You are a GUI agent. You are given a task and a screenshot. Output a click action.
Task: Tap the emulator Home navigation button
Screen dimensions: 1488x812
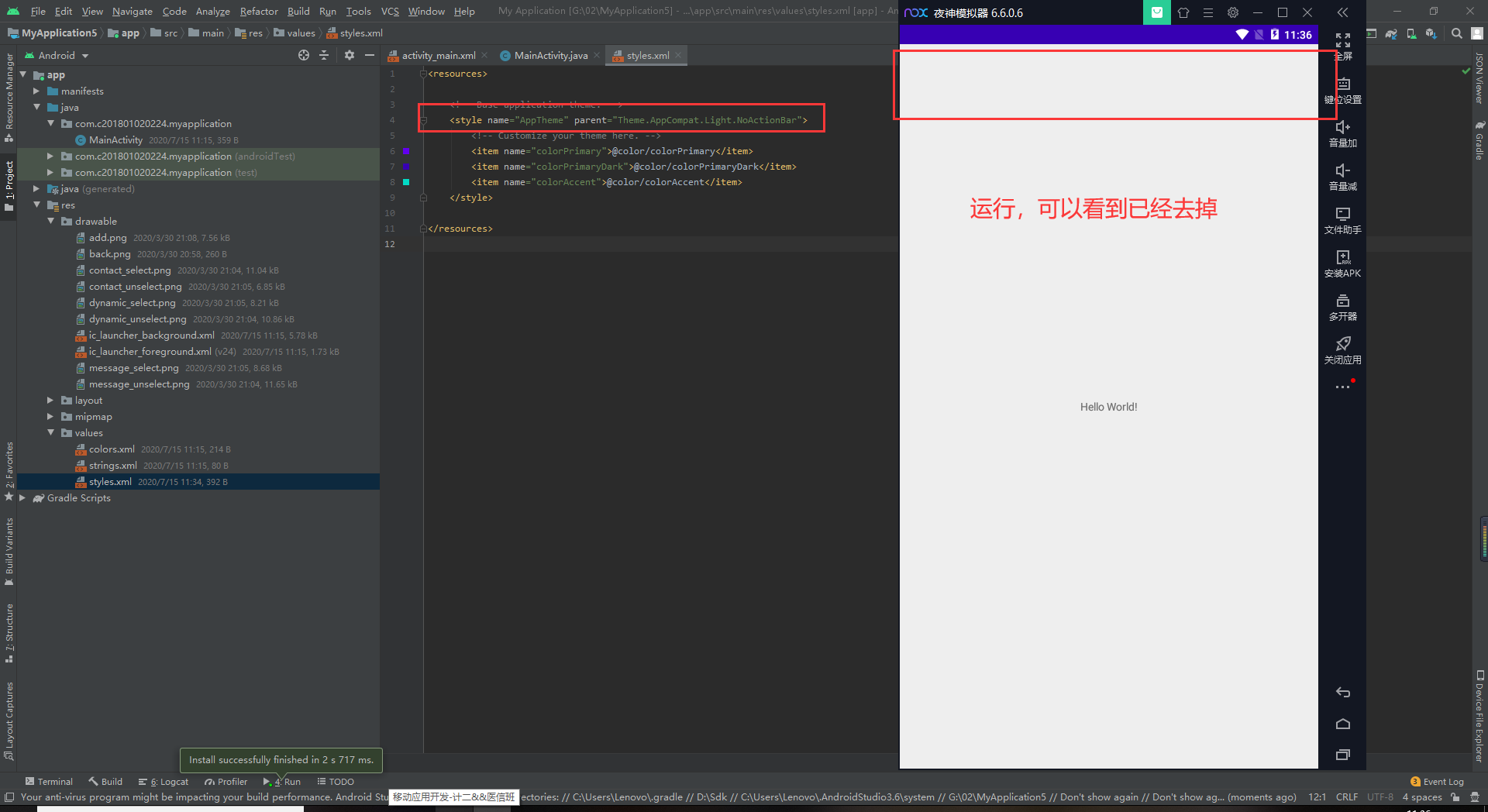(x=1343, y=724)
